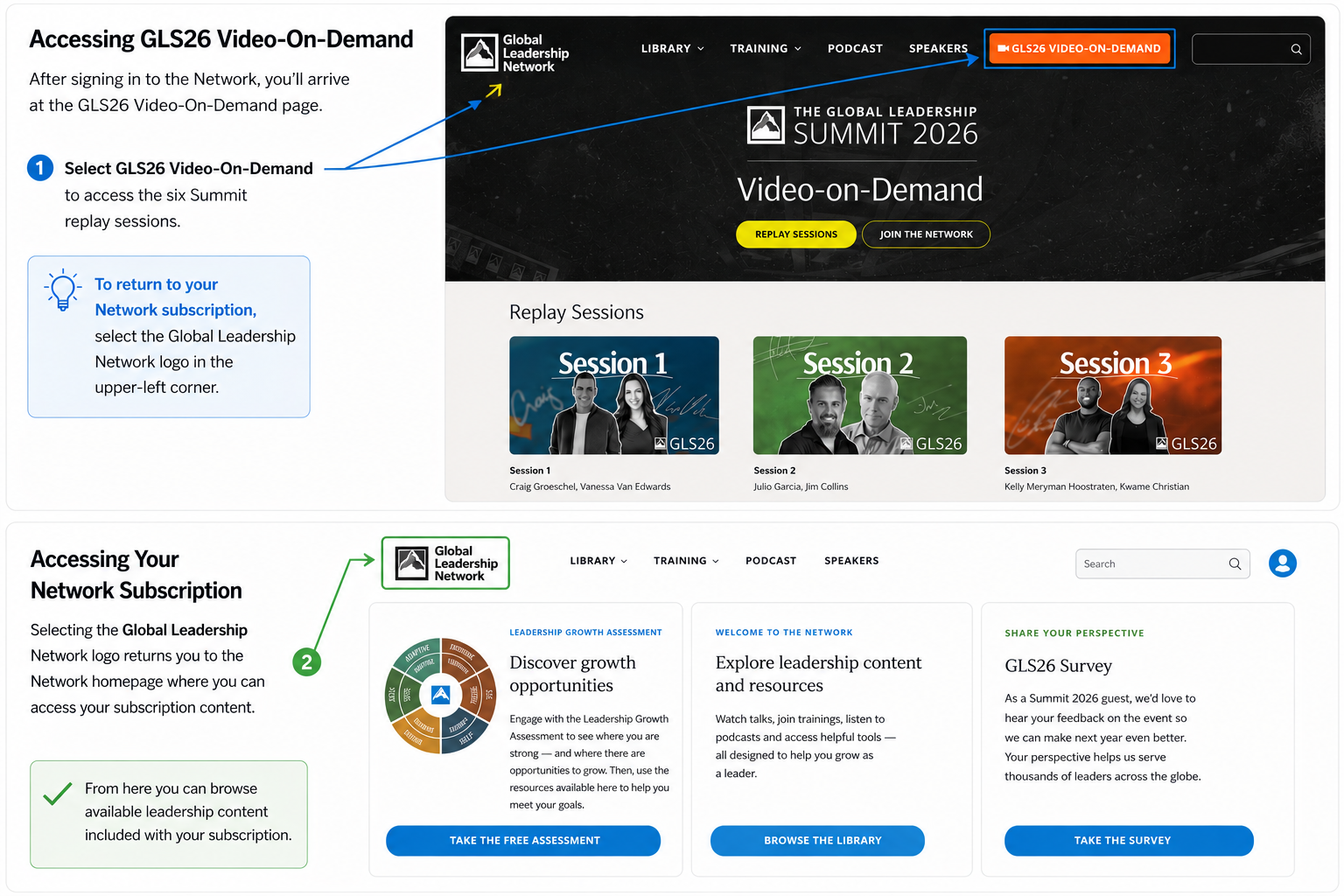Open the Session 3 replay thumbnail
This screenshot has height=896, width=1344.
(x=1113, y=395)
